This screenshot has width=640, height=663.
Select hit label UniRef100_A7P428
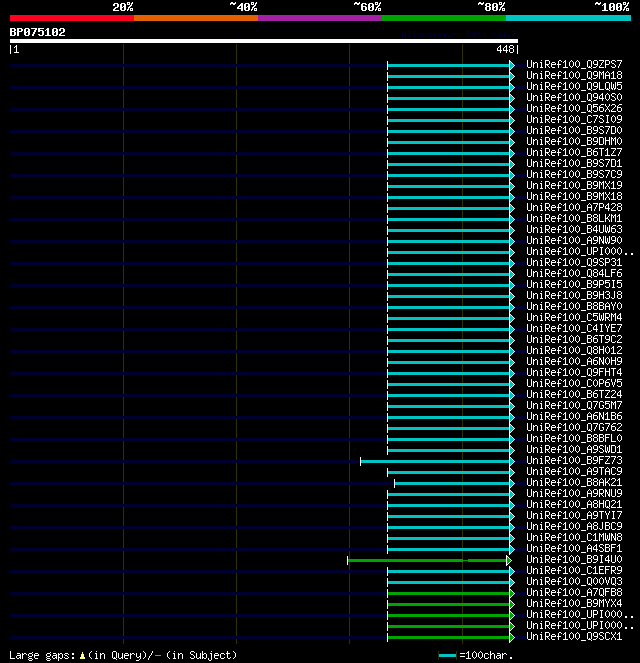[x=574, y=207]
